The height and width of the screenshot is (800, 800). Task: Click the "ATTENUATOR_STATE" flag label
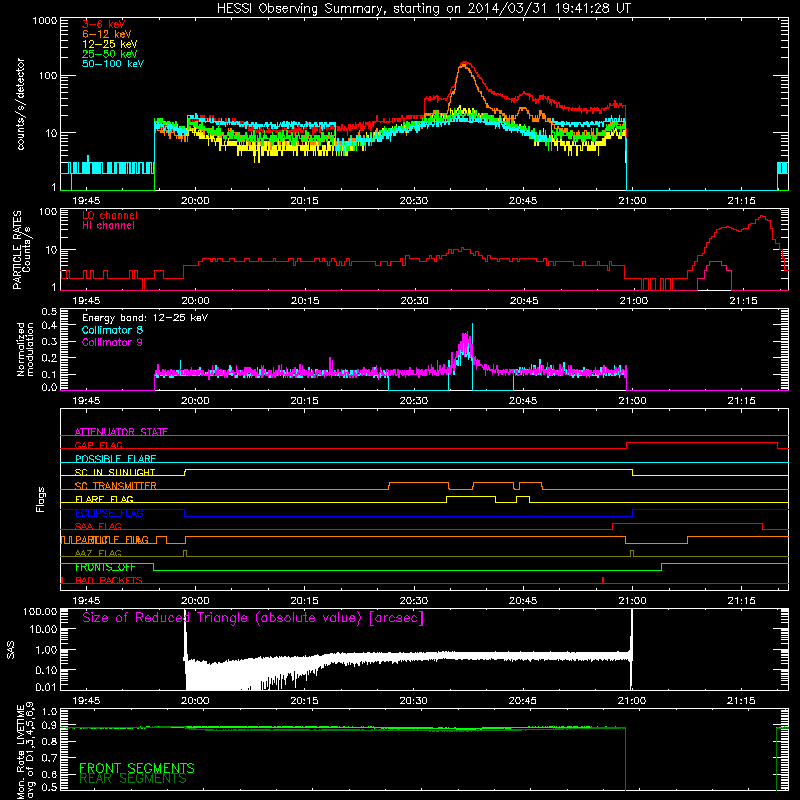click(x=121, y=432)
